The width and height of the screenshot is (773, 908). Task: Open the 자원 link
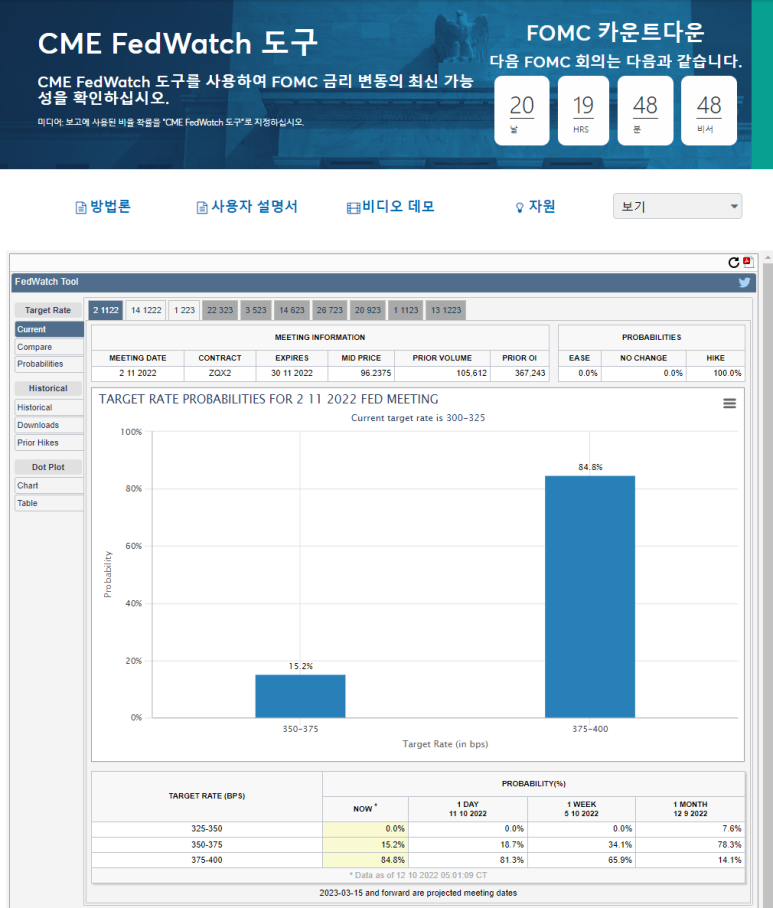(x=542, y=206)
